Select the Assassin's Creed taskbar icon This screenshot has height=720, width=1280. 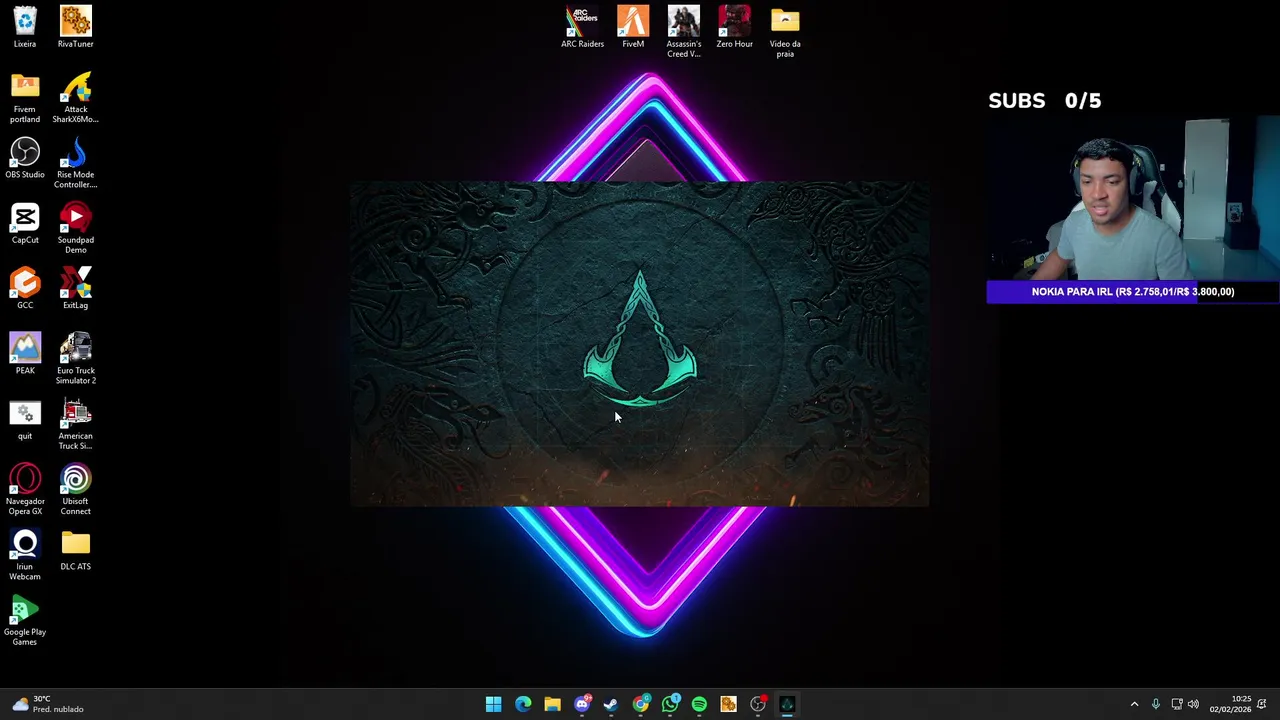(787, 704)
